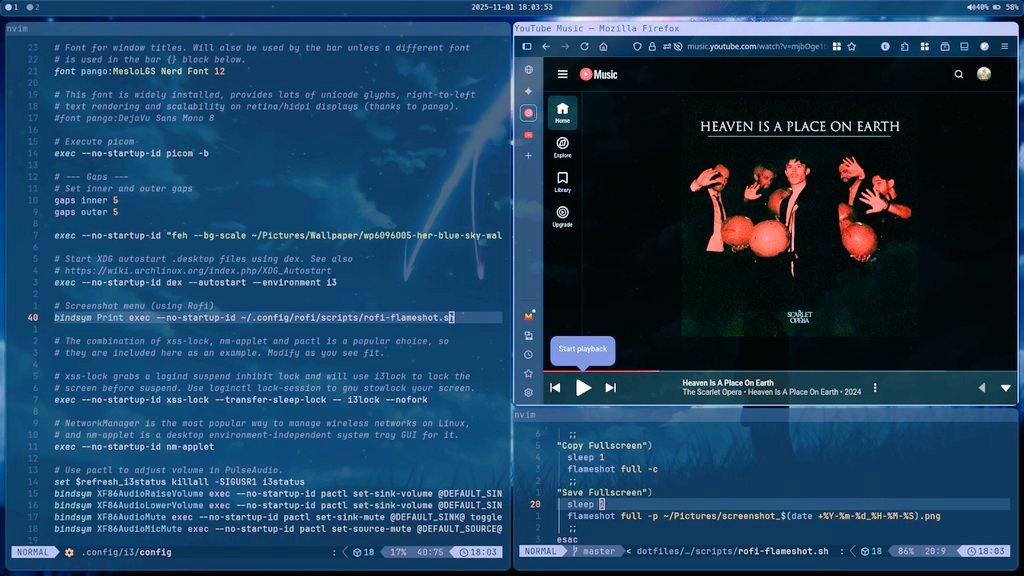Image resolution: width=1024 pixels, height=576 pixels.
Task: Open the Library section
Action: tap(562, 182)
